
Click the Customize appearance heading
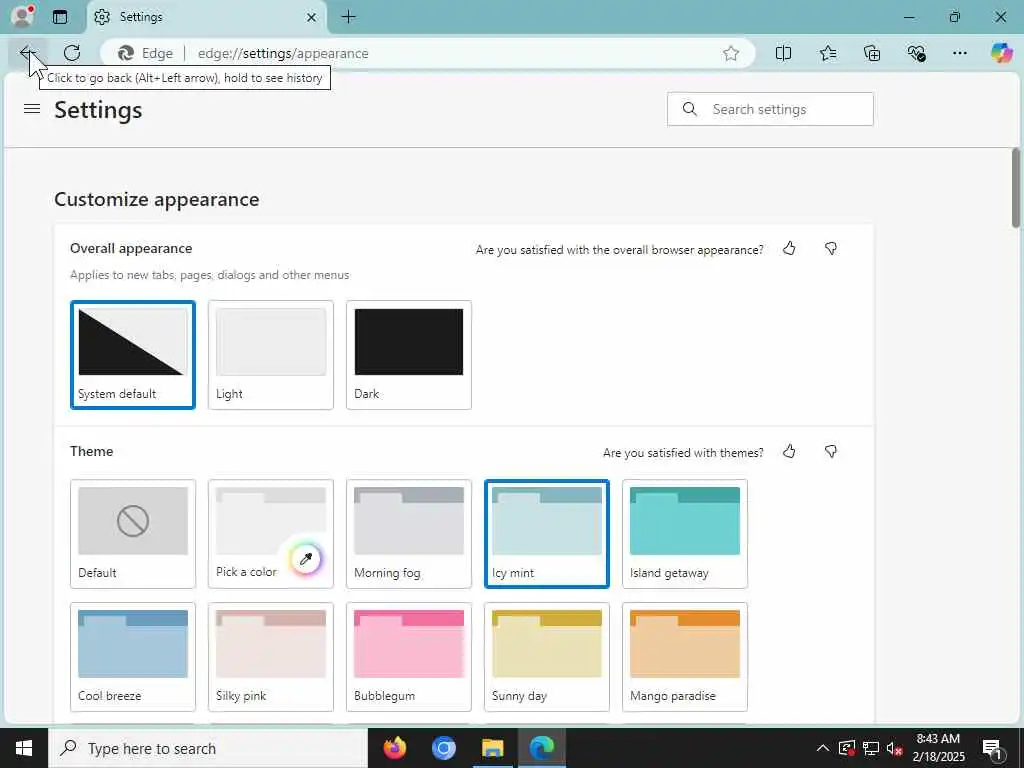tap(157, 199)
